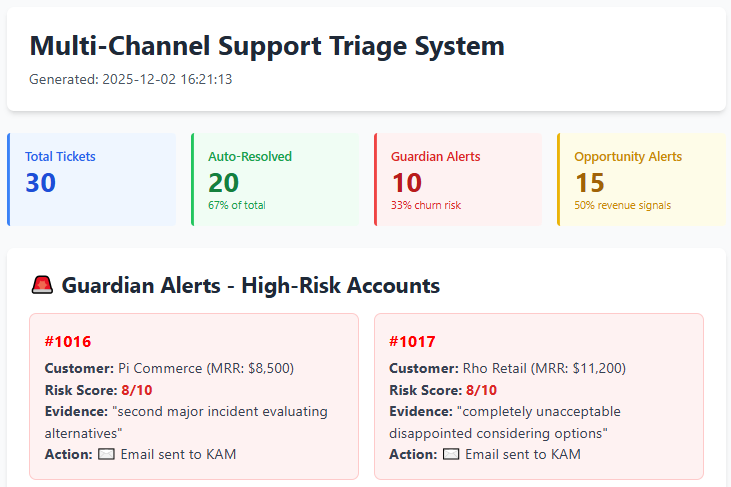Click "Email sent to KAM" in ticket #1017
The image size is (731, 487).
[522, 454]
